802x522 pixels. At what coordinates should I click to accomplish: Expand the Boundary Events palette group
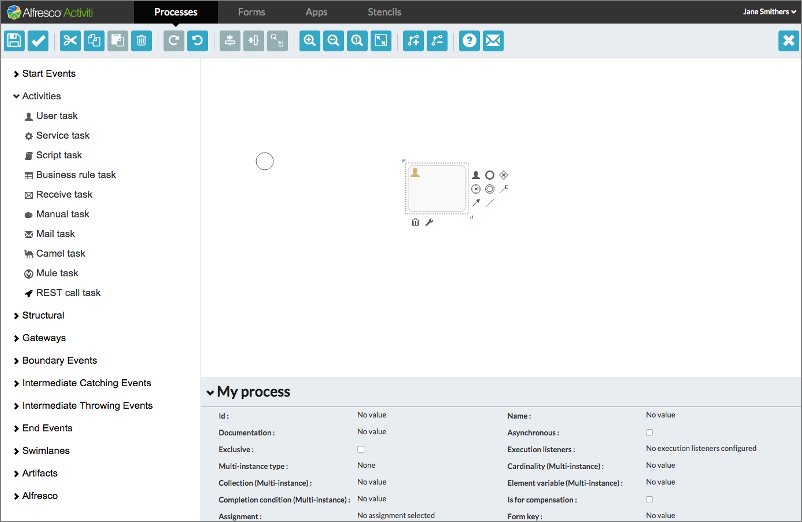pyautogui.click(x=55, y=360)
